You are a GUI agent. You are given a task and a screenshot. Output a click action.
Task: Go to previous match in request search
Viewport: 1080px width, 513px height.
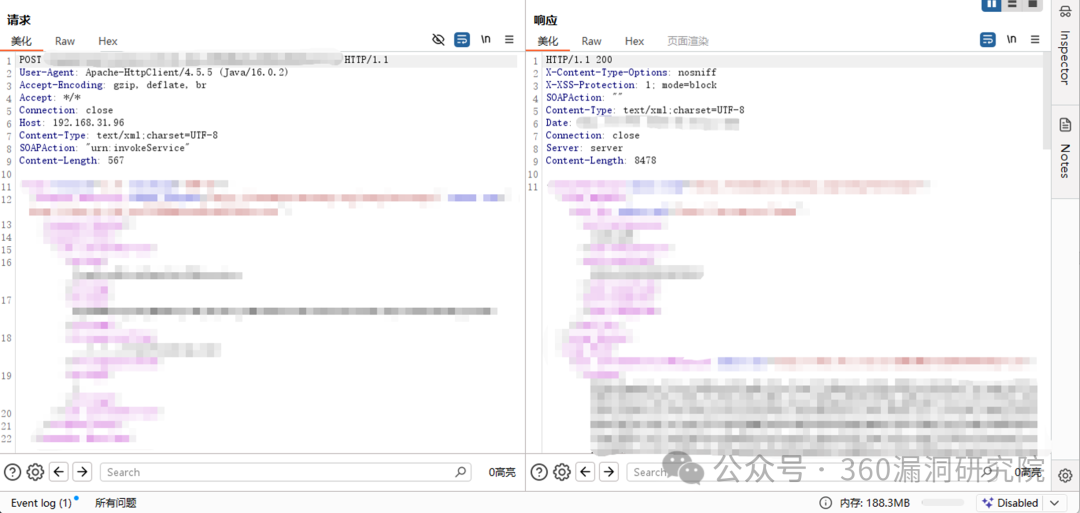59,472
